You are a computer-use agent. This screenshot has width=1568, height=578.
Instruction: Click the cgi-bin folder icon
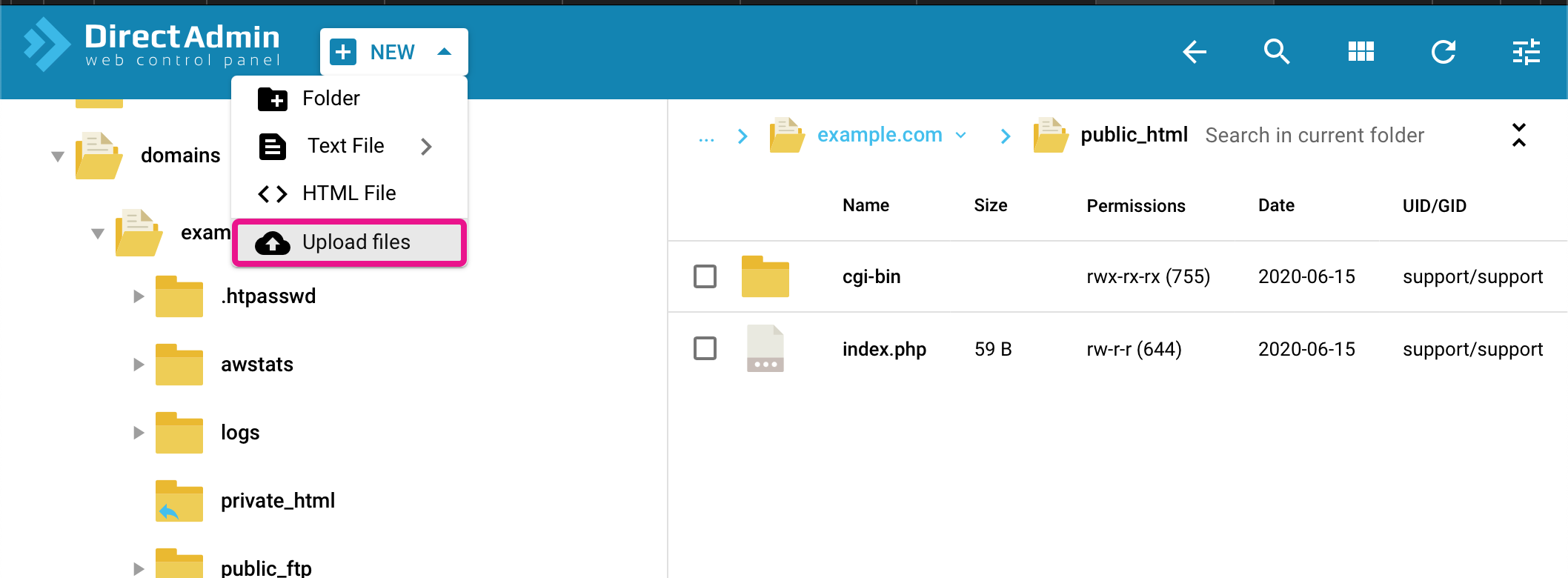tap(765, 276)
